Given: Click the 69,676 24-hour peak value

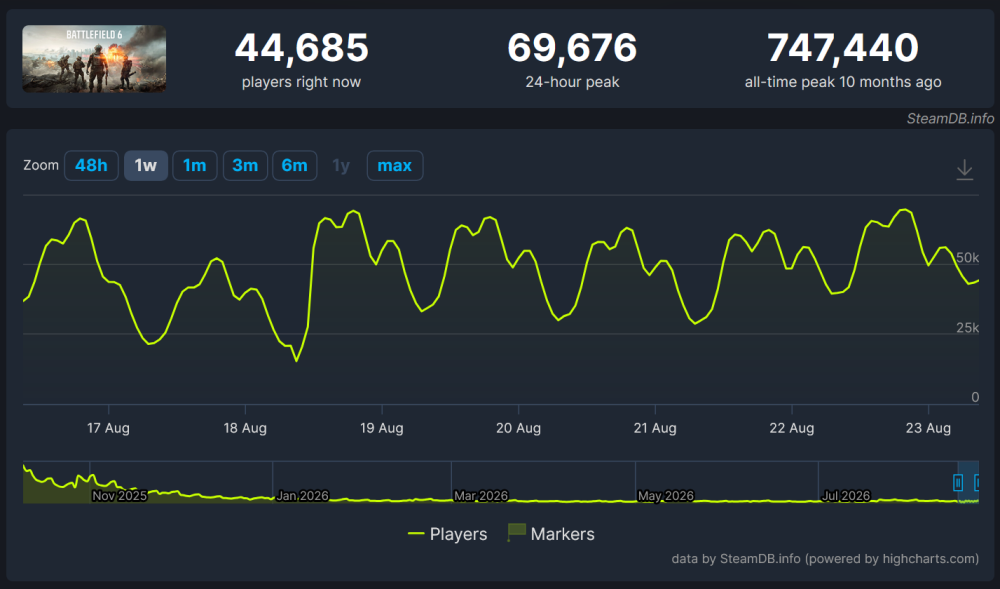Looking at the screenshot, I should pos(572,48).
